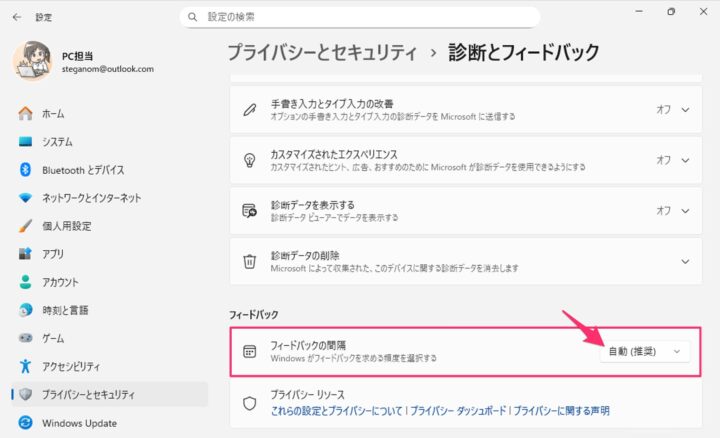
Task: Open the Windows Update section
Action: [78, 422]
